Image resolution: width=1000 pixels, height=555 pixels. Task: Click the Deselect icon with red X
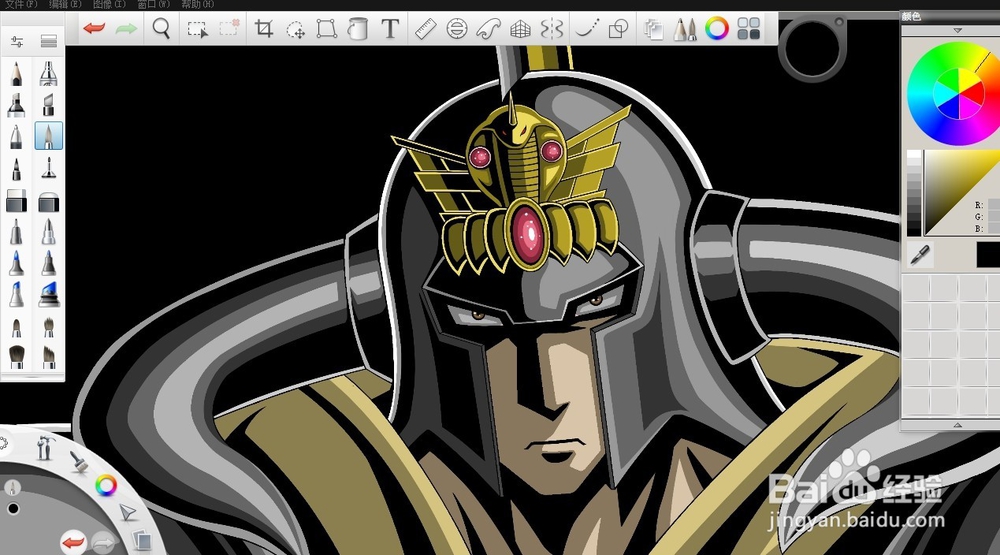[x=229, y=28]
